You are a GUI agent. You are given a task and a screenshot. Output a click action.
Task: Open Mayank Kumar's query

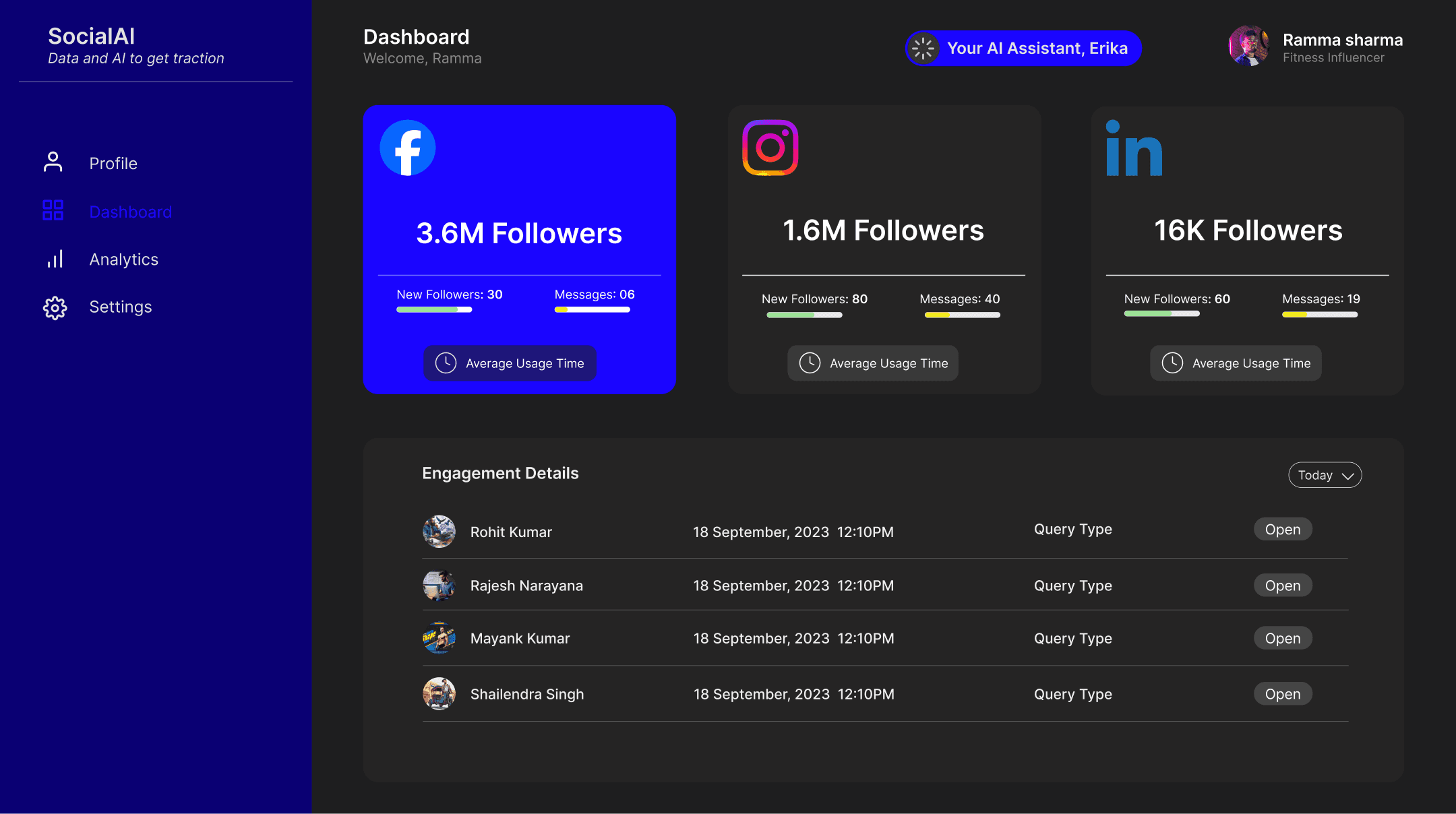click(x=1283, y=638)
